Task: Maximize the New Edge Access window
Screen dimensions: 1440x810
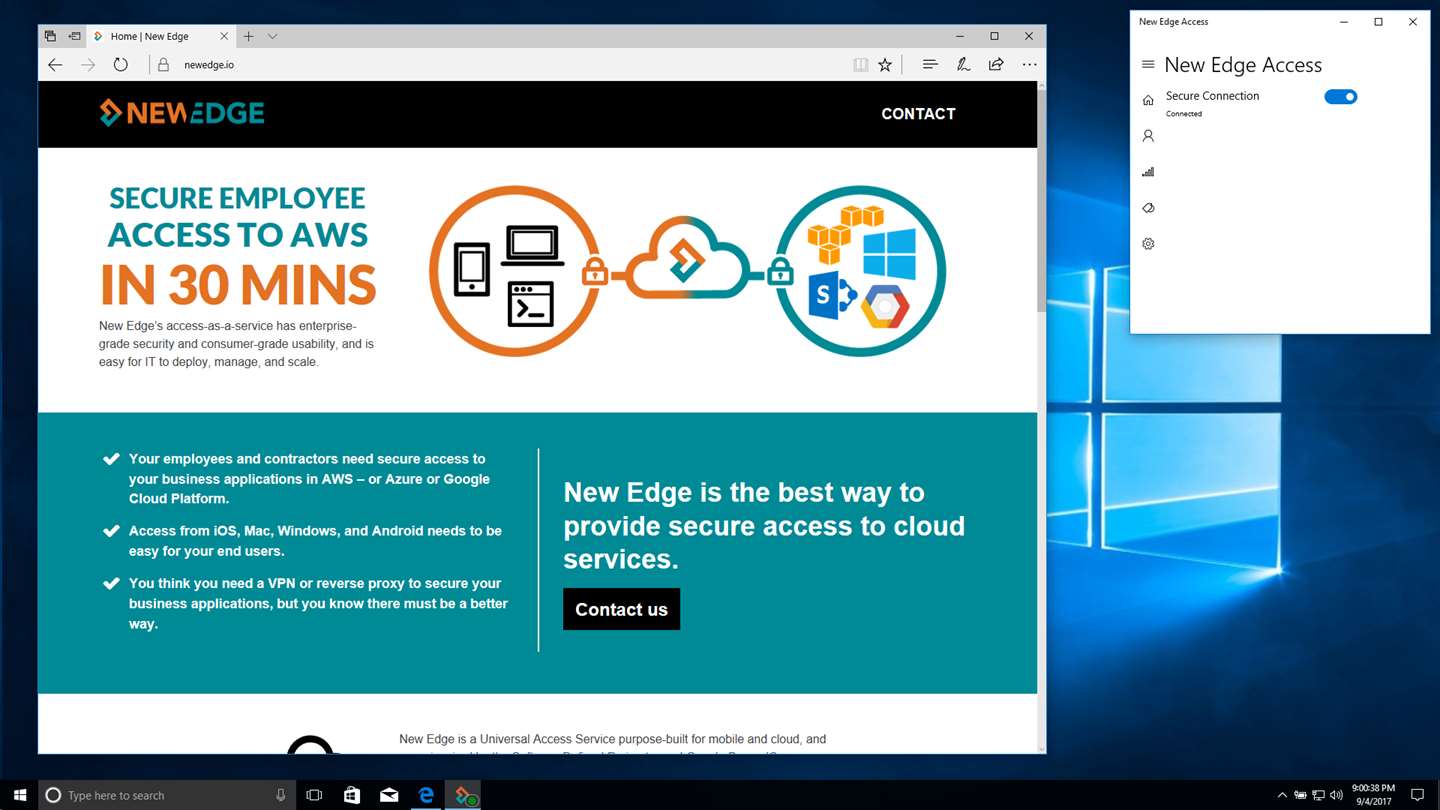Action: 1378,22
